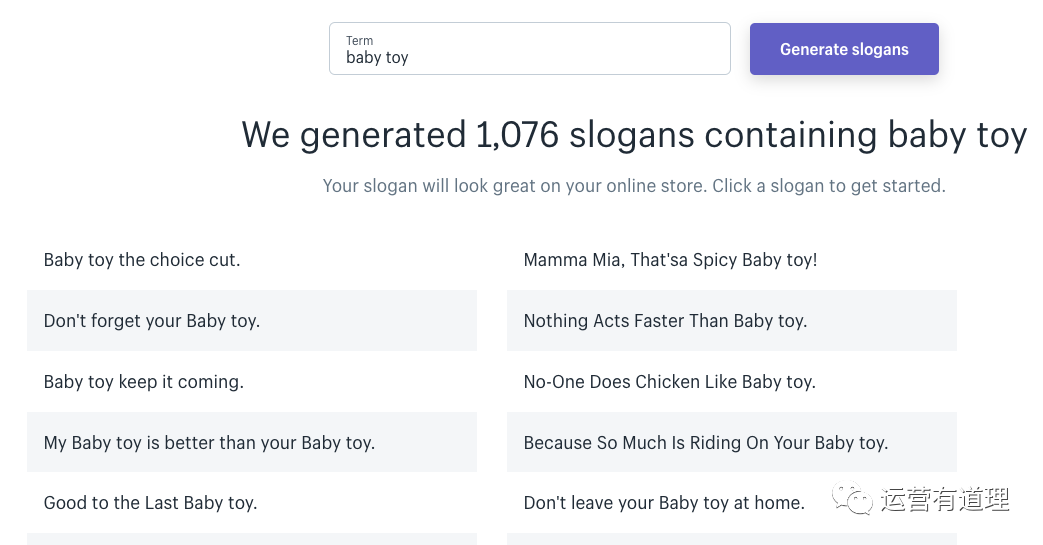Screen dimensions: 1043x545
Task: Pick 'My Baby toy is better' slogan
Action: (252, 443)
